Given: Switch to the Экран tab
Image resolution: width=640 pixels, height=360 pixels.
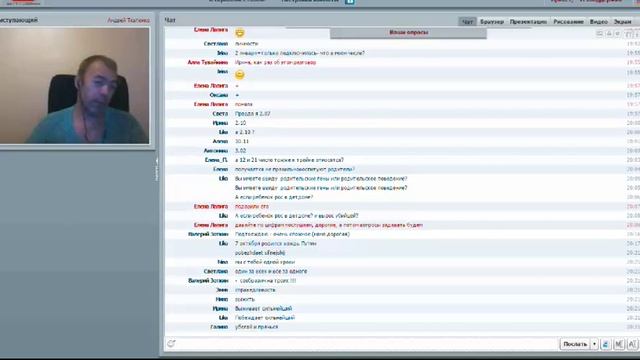Looking at the screenshot, I should (623, 22).
